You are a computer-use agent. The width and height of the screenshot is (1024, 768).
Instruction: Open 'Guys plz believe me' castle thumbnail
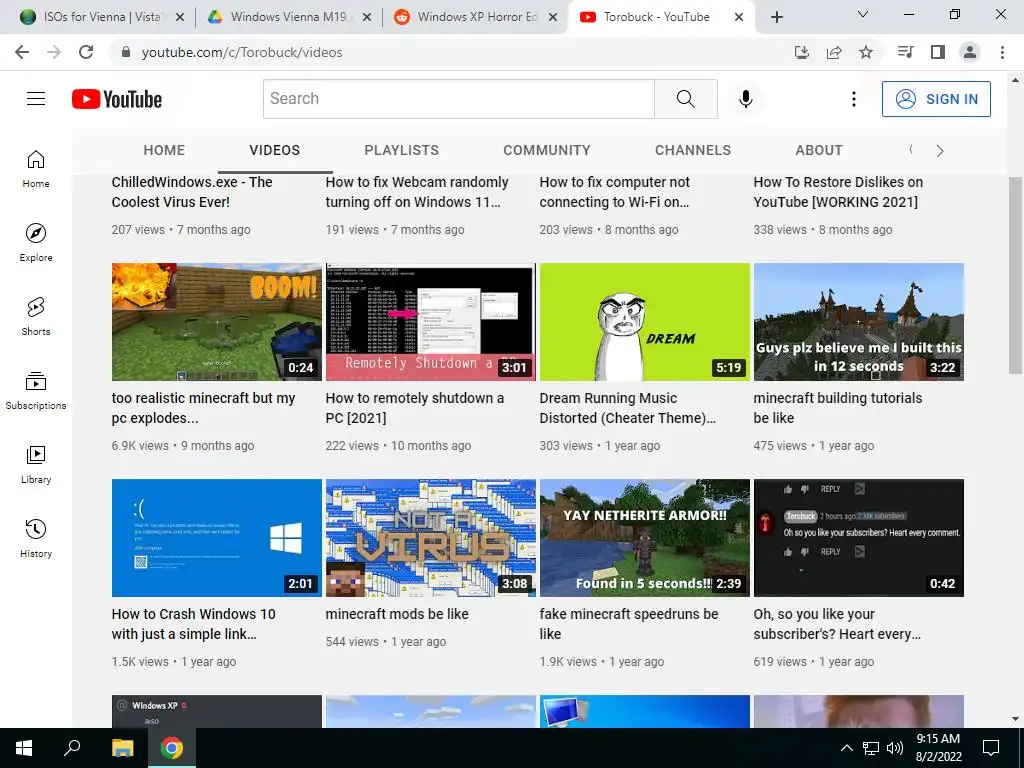[x=859, y=322]
